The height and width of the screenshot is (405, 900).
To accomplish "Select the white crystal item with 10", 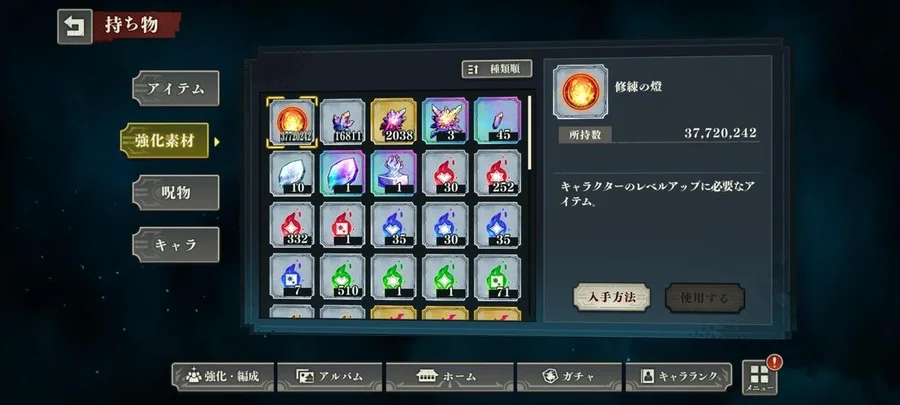I will 292,173.
